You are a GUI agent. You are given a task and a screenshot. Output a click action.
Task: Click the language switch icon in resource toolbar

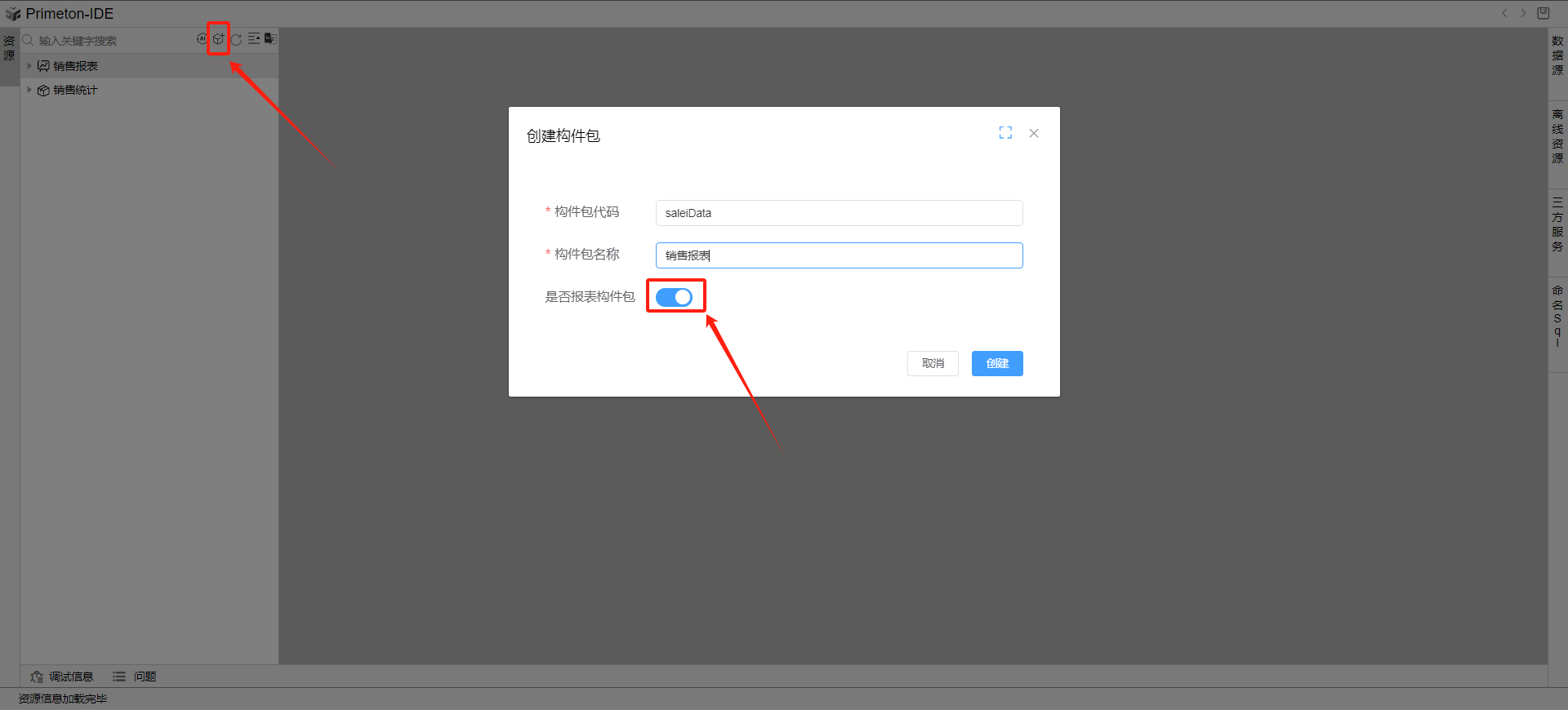click(x=270, y=39)
